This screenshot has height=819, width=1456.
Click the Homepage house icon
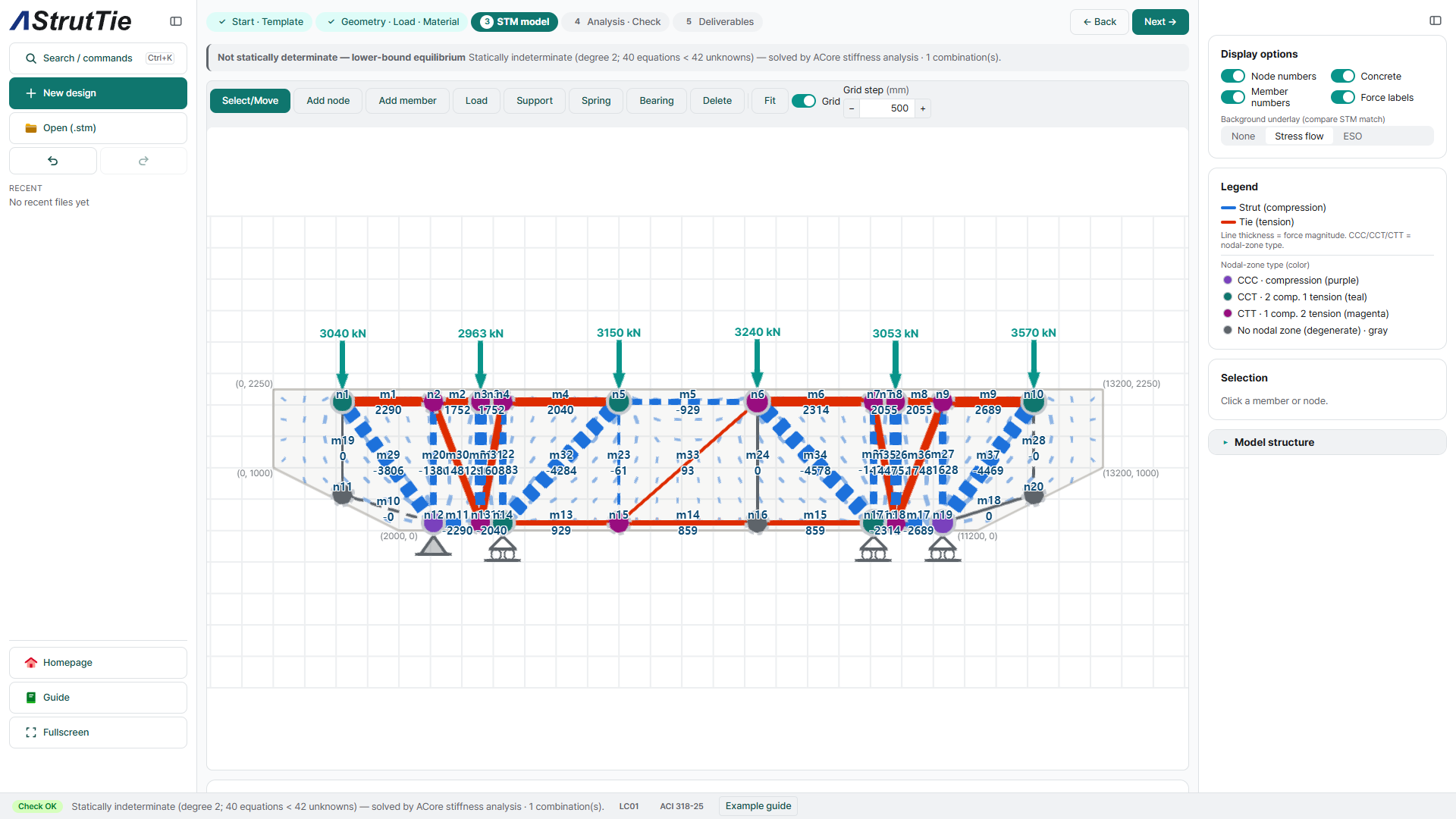point(31,663)
